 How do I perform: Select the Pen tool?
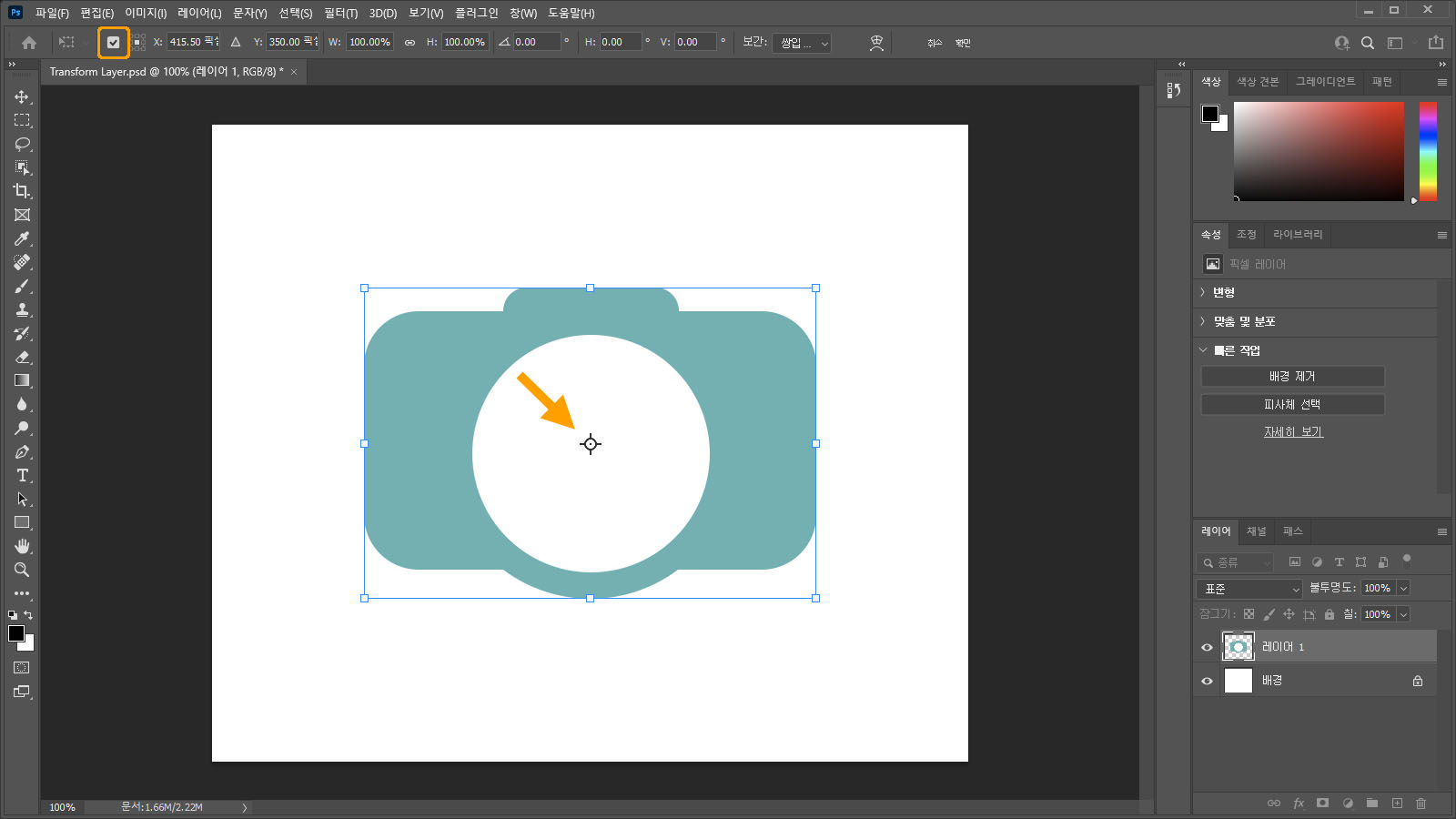click(x=22, y=451)
